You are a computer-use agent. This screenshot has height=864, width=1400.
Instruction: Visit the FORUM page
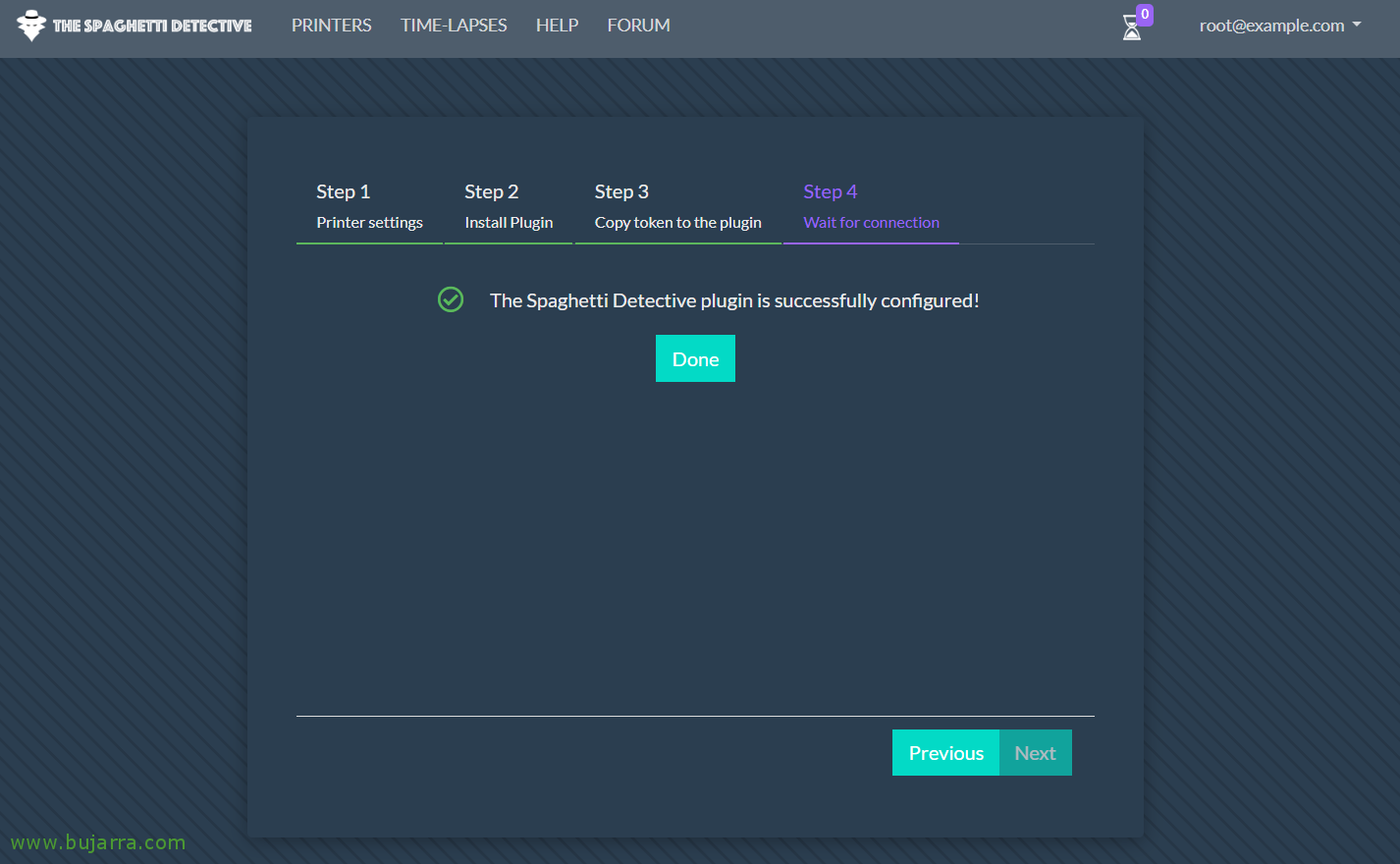[638, 26]
